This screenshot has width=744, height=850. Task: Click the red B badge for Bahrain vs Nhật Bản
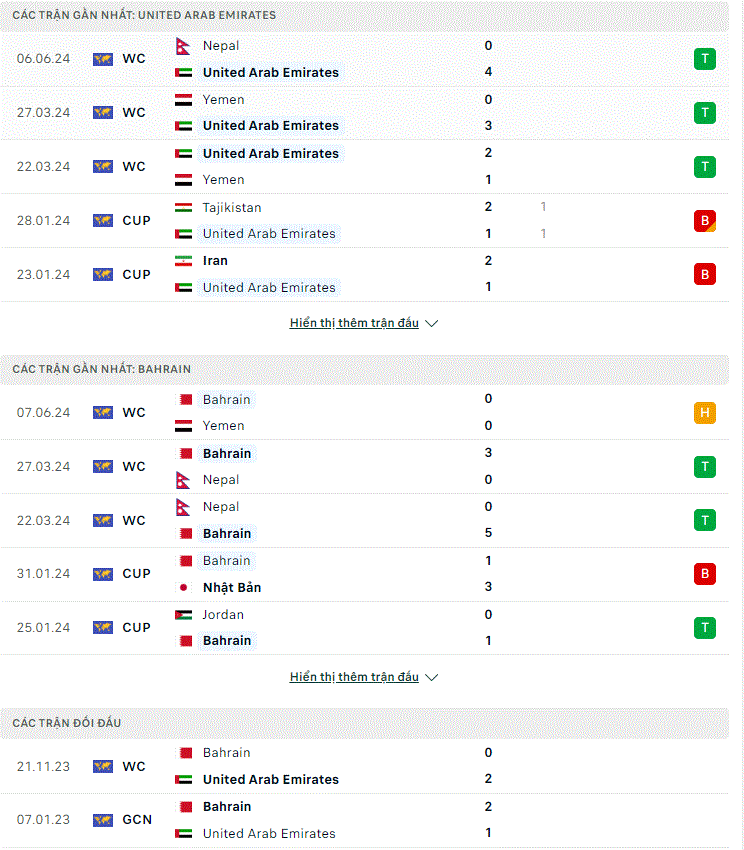(704, 574)
